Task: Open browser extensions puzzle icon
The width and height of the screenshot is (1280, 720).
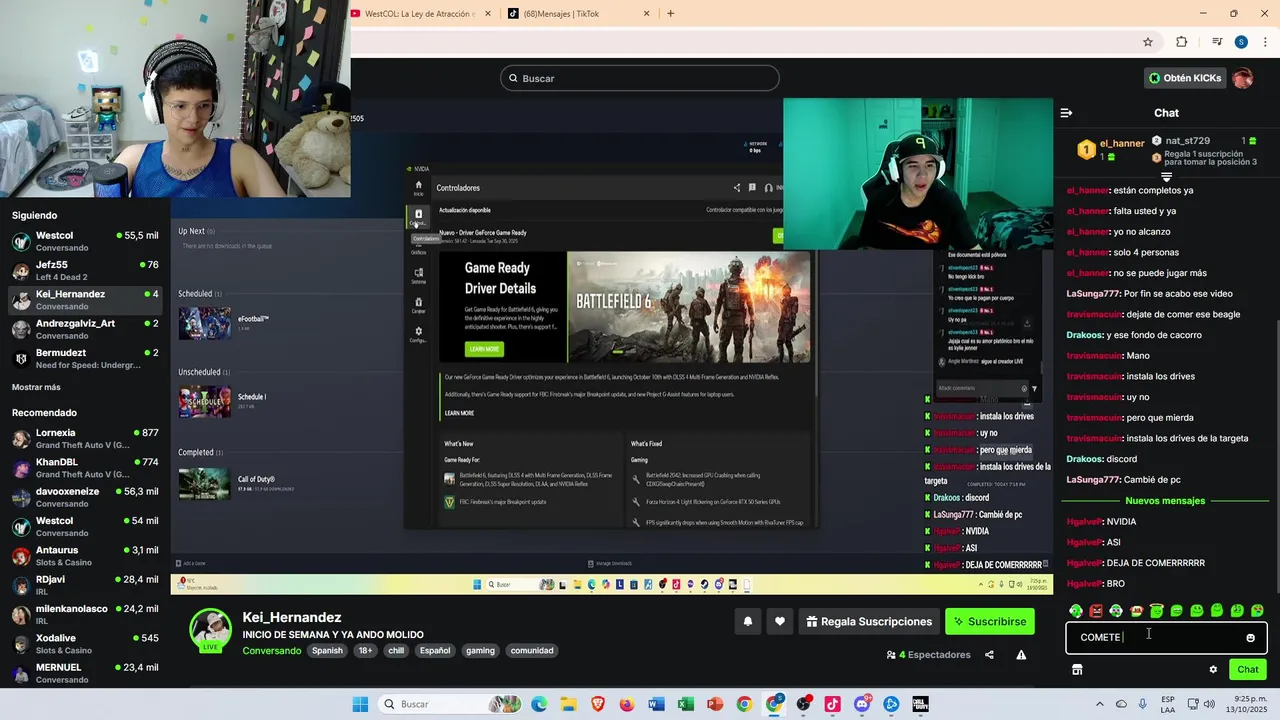Action: (1182, 42)
